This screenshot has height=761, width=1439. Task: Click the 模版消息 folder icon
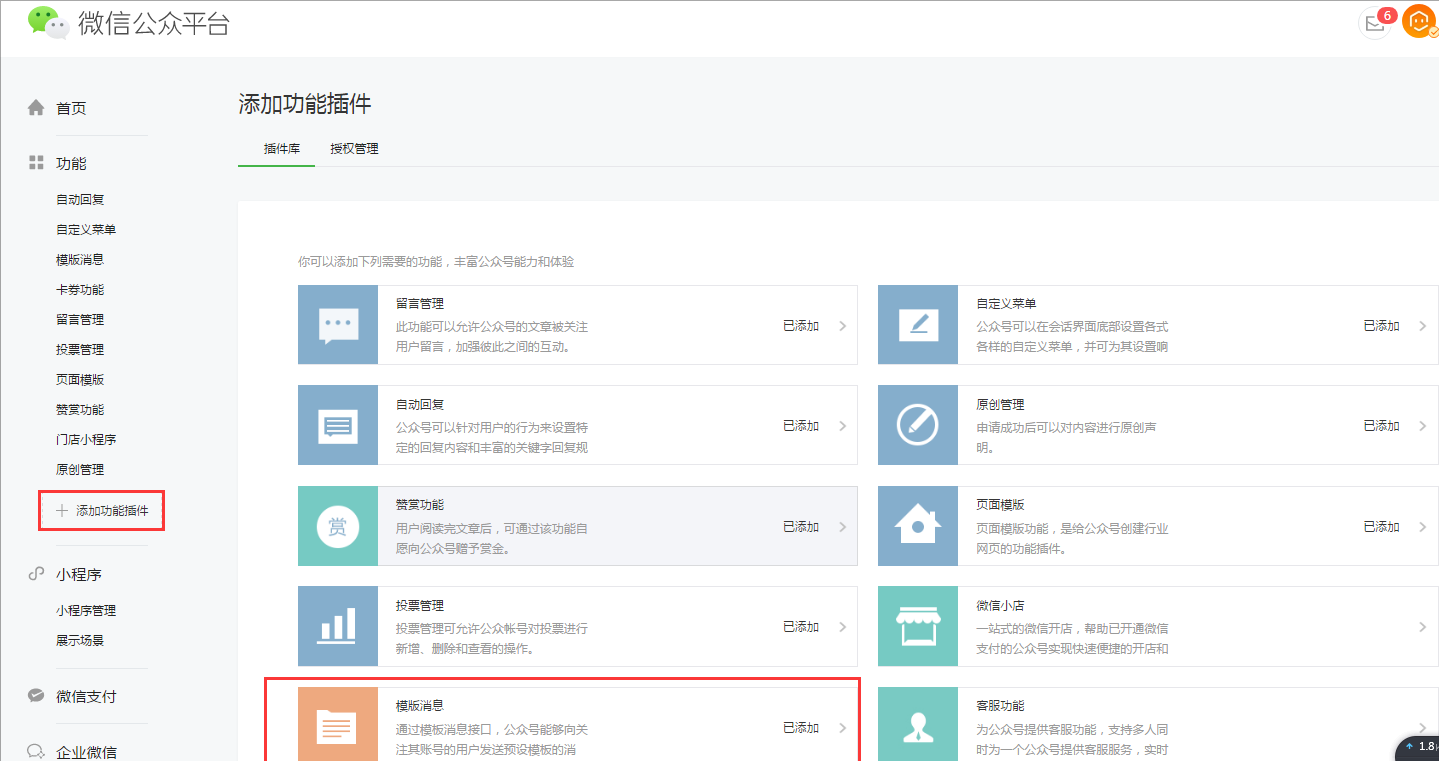point(338,725)
